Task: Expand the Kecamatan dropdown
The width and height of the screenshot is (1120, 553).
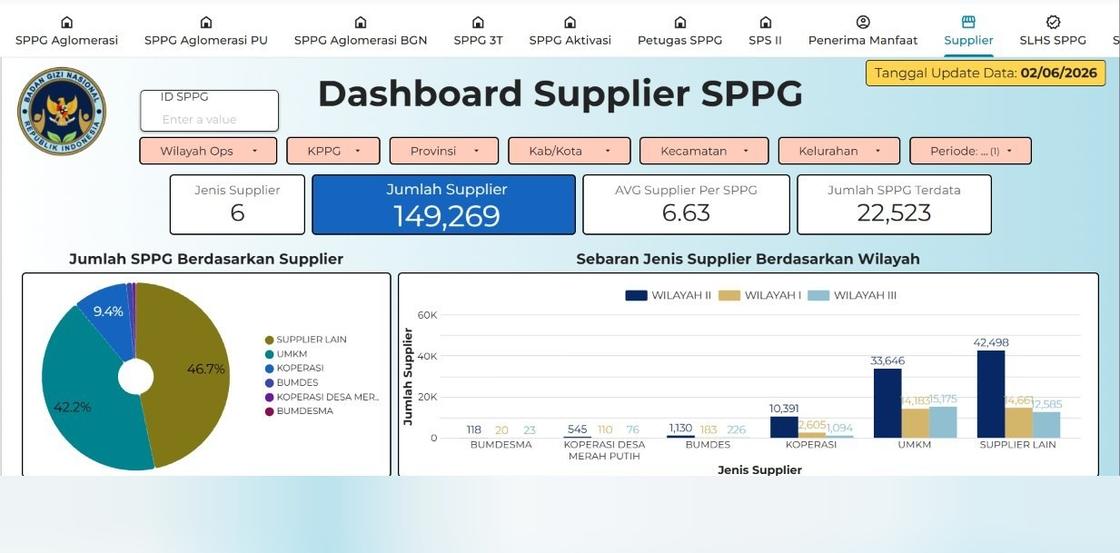Action: pos(704,151)
